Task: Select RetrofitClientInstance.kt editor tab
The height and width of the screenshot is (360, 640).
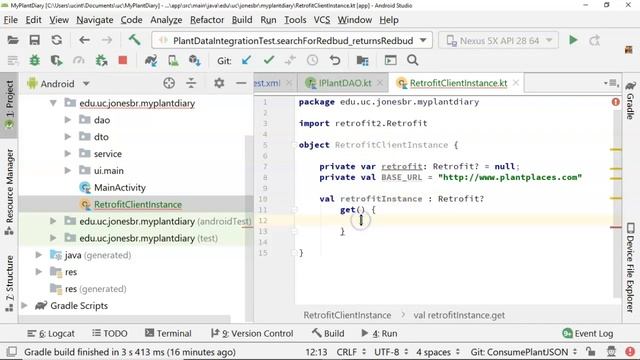Action: pos(456,83)
